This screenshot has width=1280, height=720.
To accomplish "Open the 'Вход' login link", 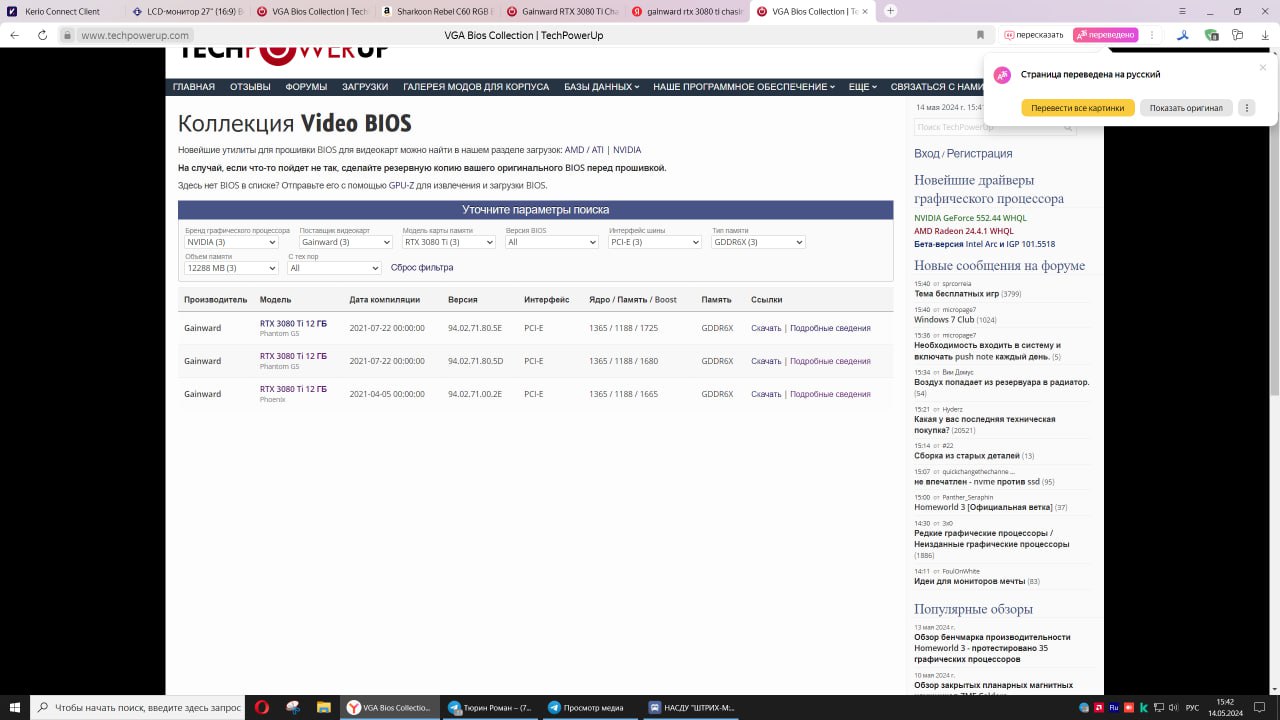I will coord(927,154).
